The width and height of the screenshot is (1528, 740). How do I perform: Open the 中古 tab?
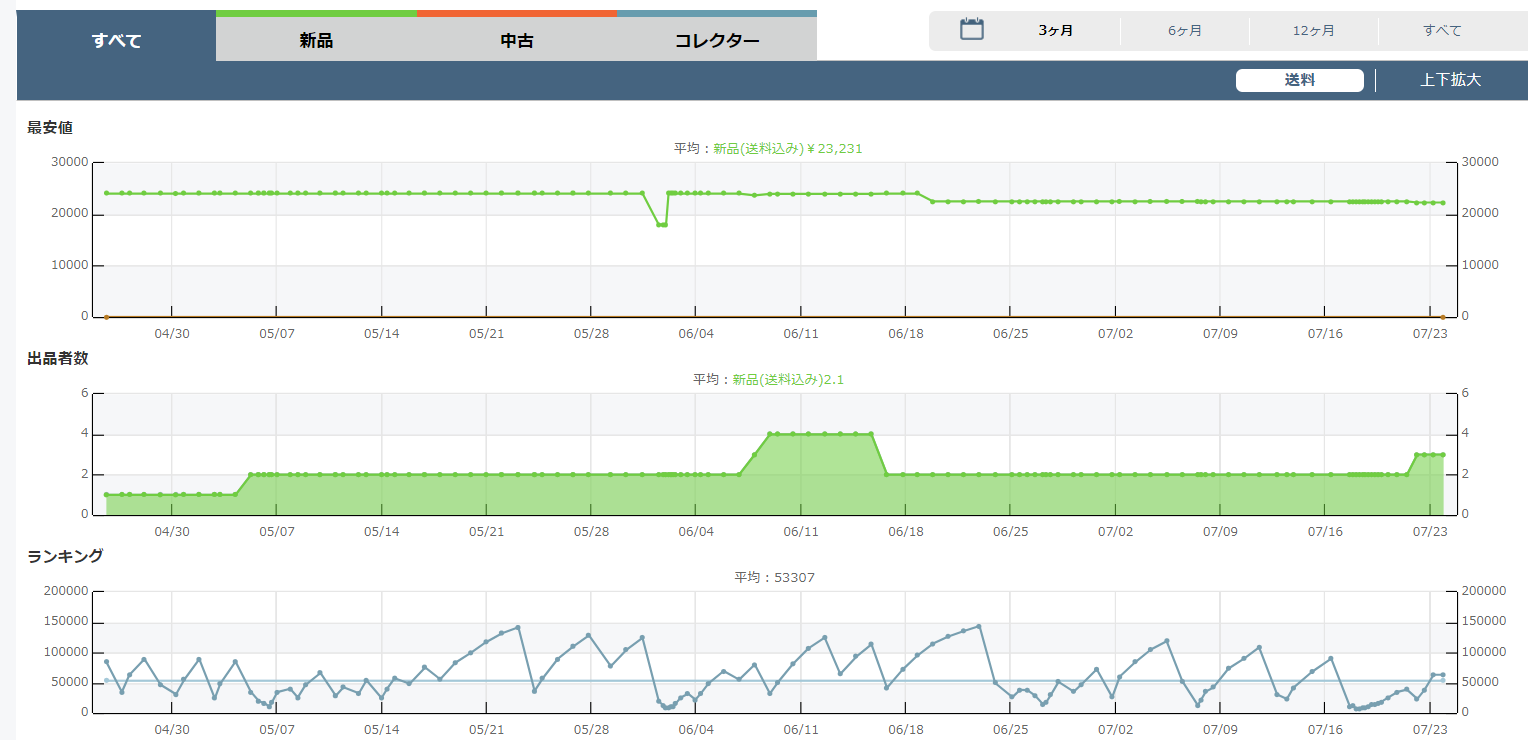[x=517, y=41]
